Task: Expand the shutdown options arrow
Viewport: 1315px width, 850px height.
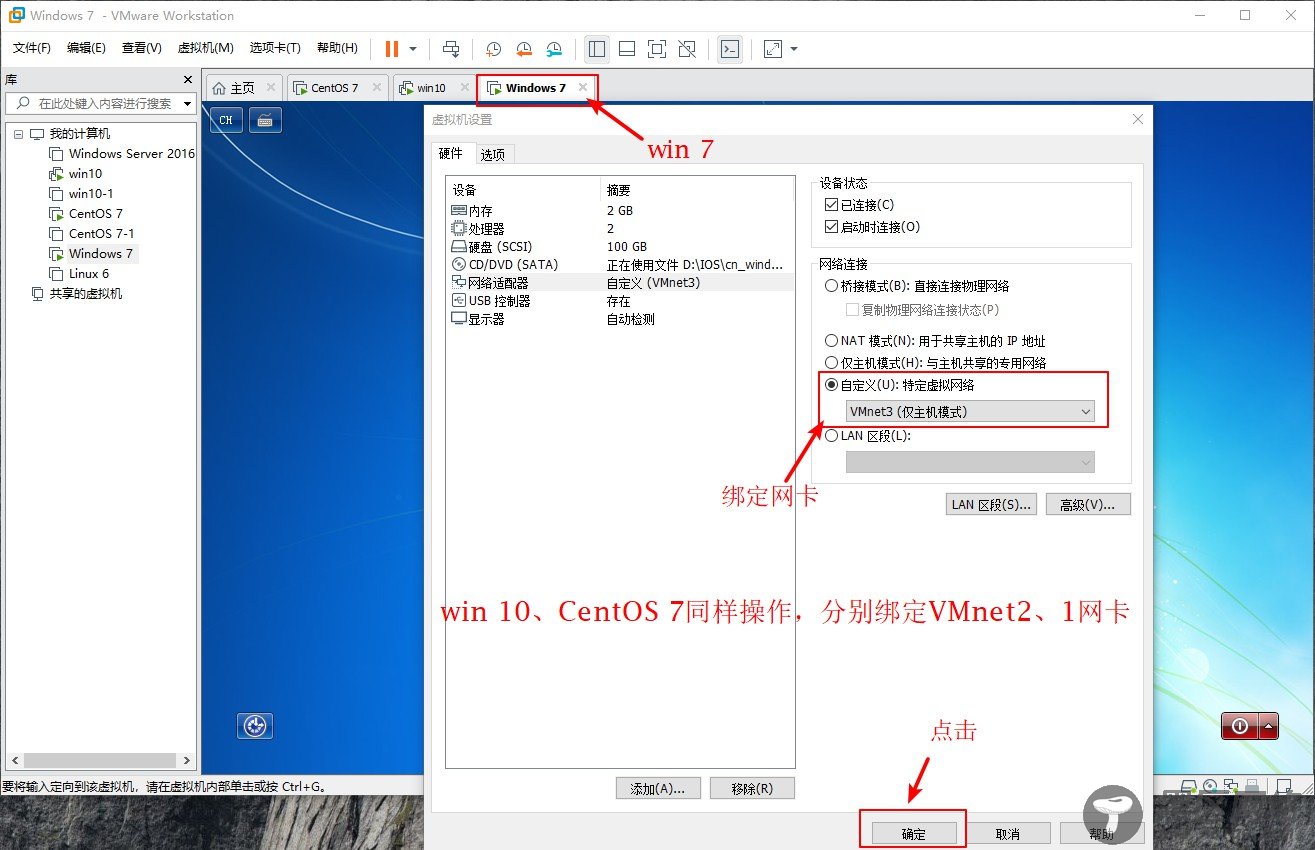Action: (x=1269, y=726)
